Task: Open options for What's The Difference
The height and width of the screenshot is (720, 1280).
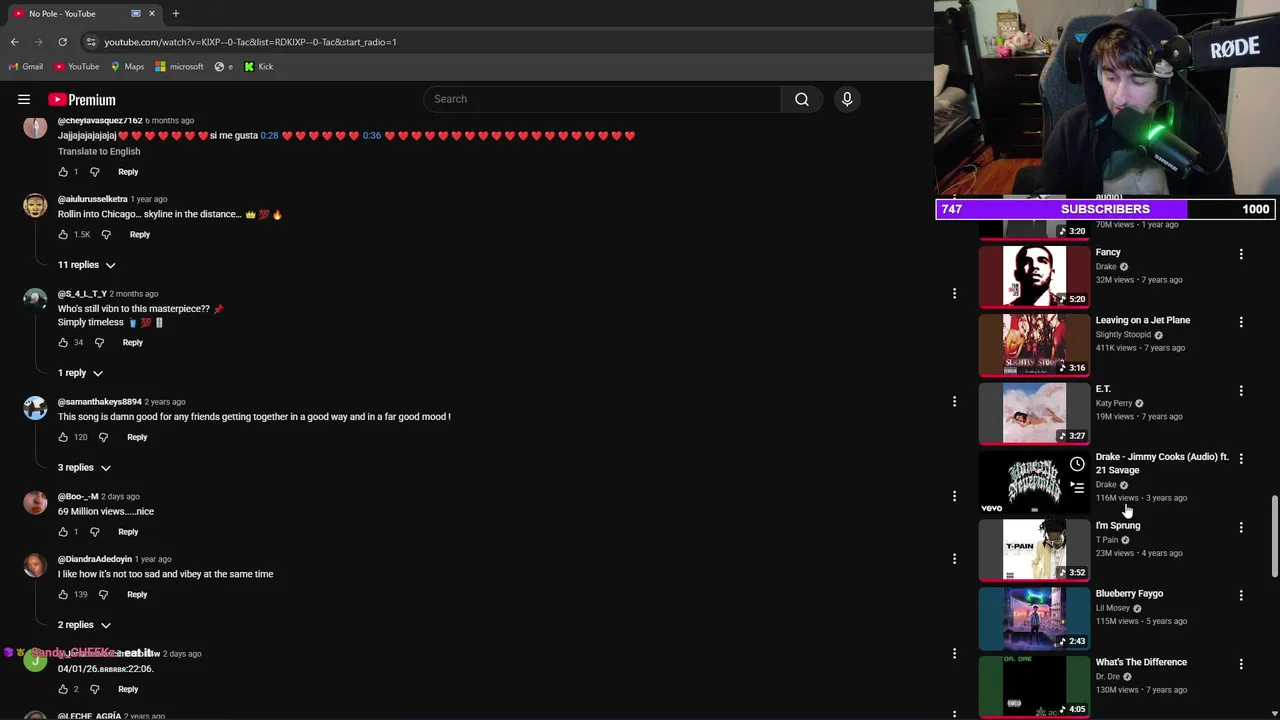Action: point(1241,664)
